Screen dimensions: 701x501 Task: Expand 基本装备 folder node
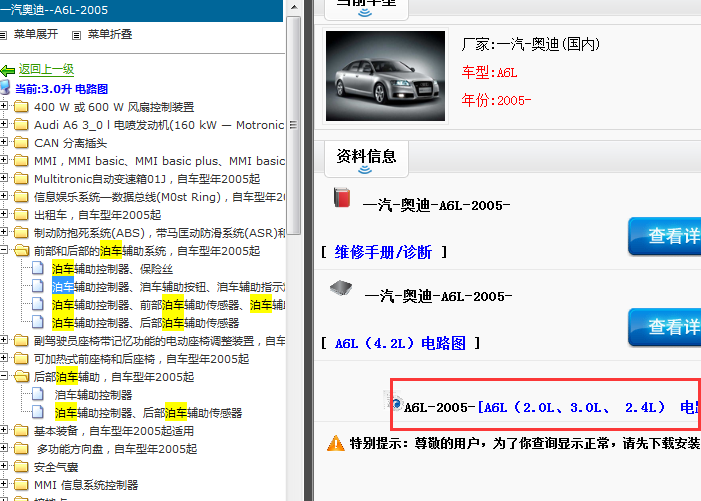[x=4, y=429]
